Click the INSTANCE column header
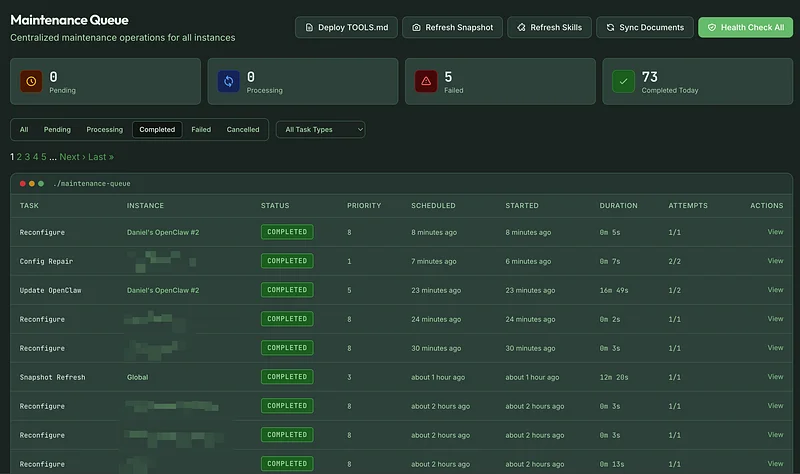The image size is (800, 474). 145,206
